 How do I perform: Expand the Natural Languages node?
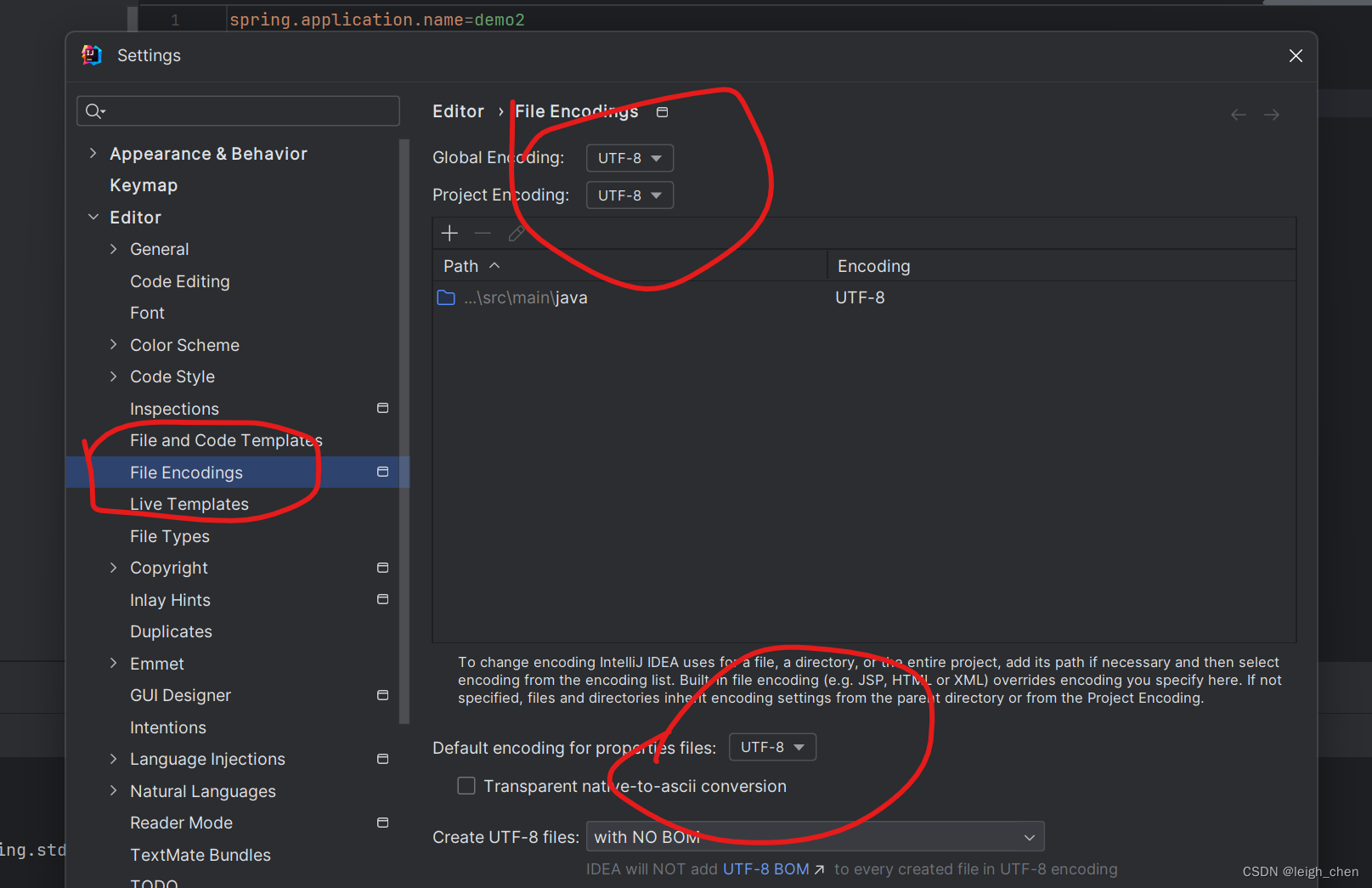pyautogui.click(x=114, y=790)
